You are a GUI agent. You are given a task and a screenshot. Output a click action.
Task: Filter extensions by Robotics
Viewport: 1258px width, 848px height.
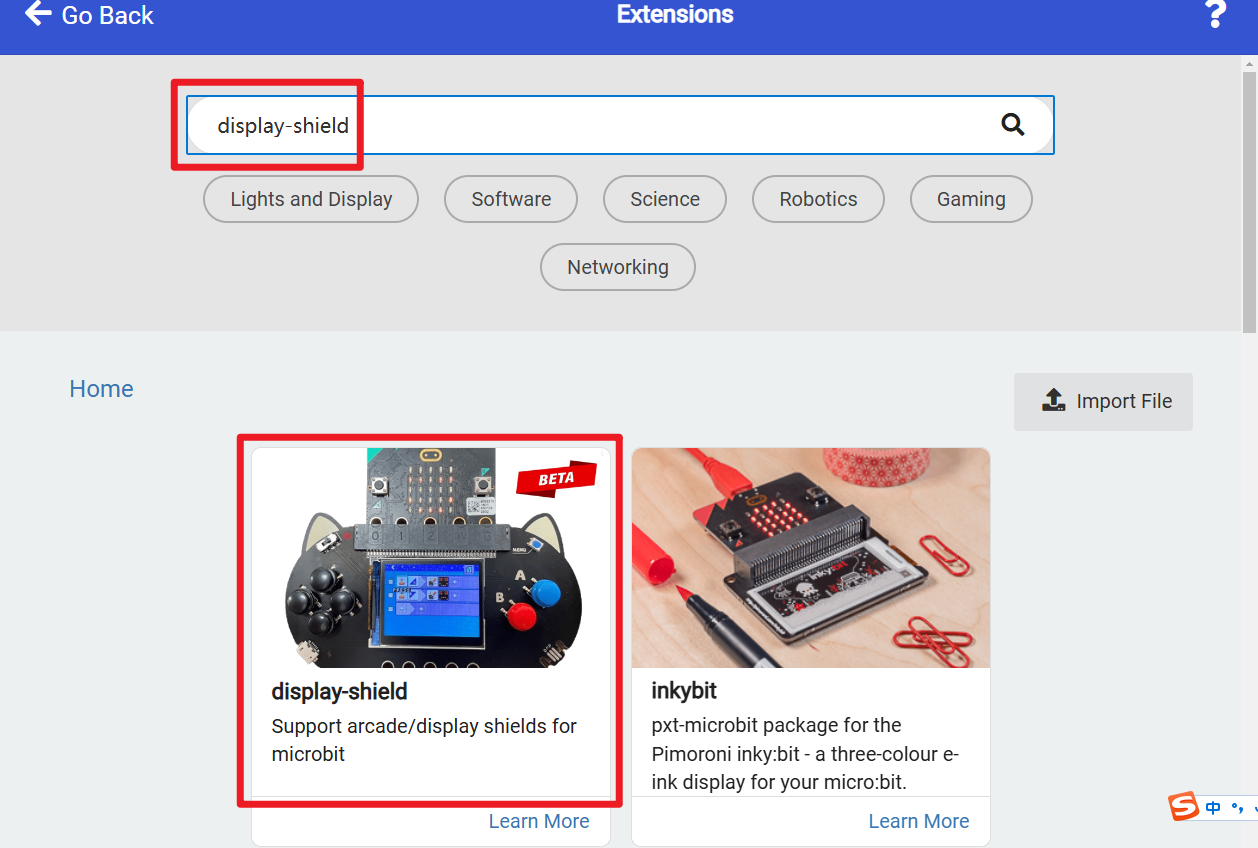pyautogui.click(x=818, y=199)
